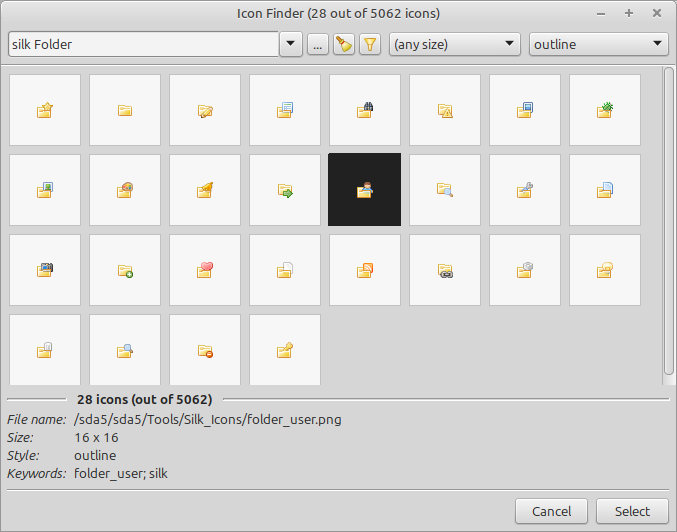Click the '...' browse button
677x532 pixels.
pos(318,44)
